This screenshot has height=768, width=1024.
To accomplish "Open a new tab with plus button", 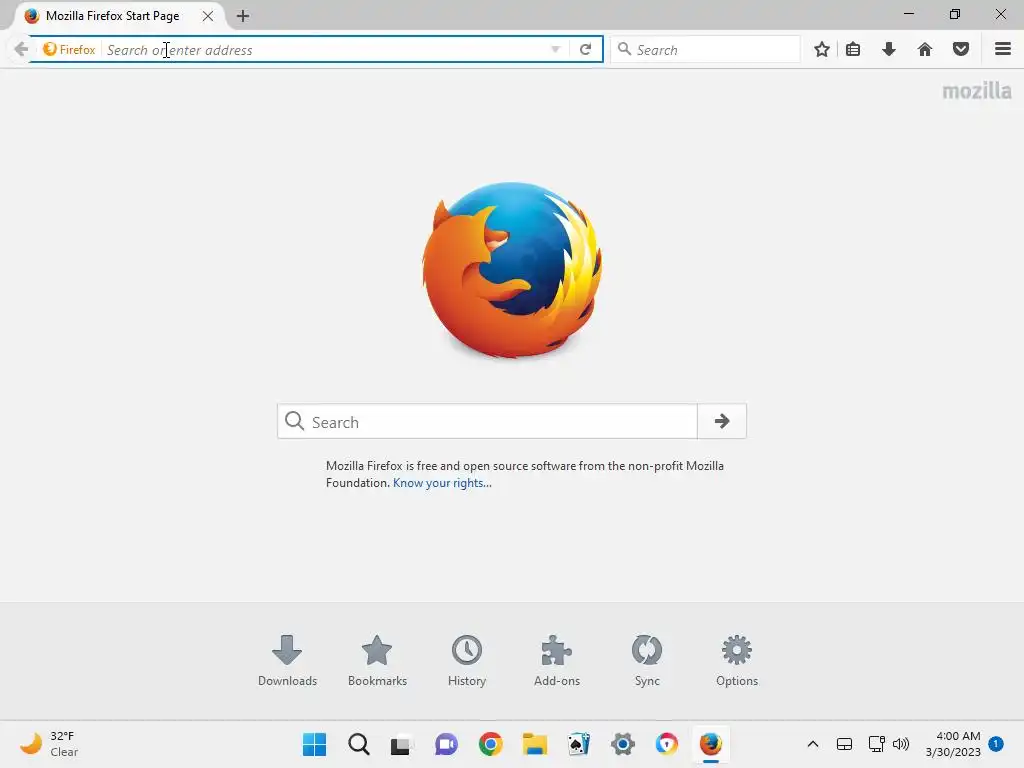I will pyautogui.click(x=243, y=16).
